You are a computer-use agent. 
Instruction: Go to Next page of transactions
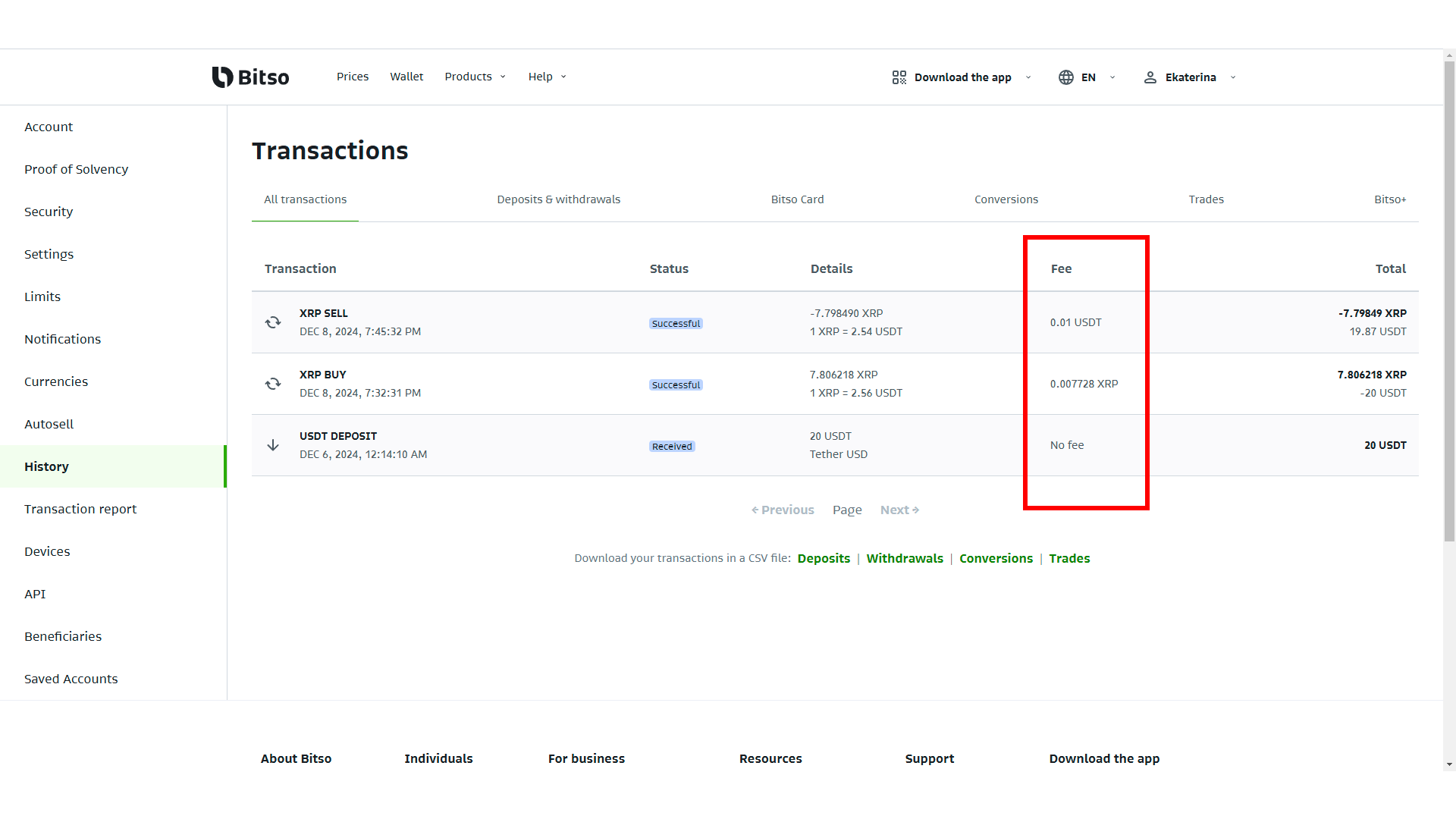[x=900, y=510]
